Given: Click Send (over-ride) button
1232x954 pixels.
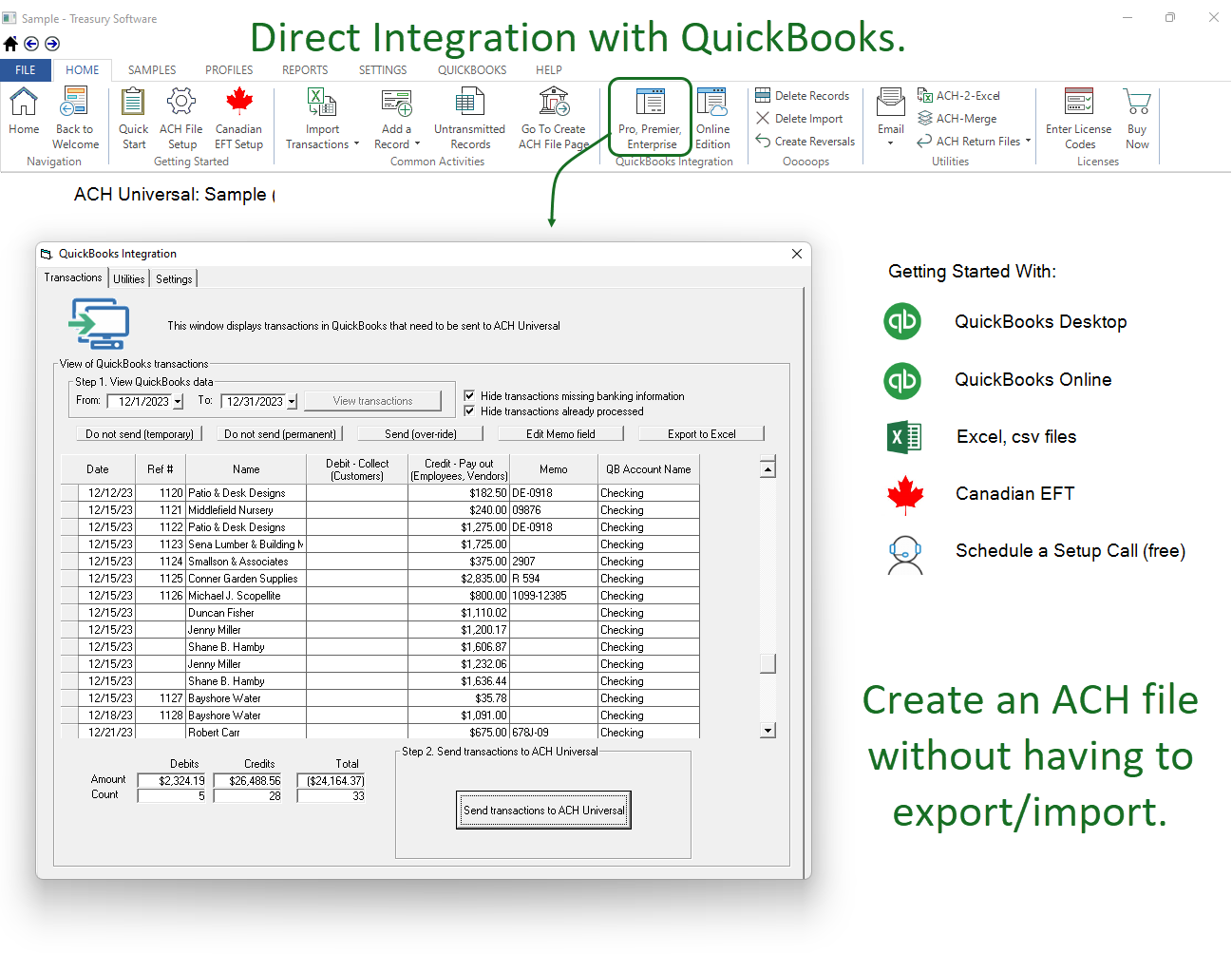Looking at the screenshot, I should pyautogui.click(x=421, y=434).
